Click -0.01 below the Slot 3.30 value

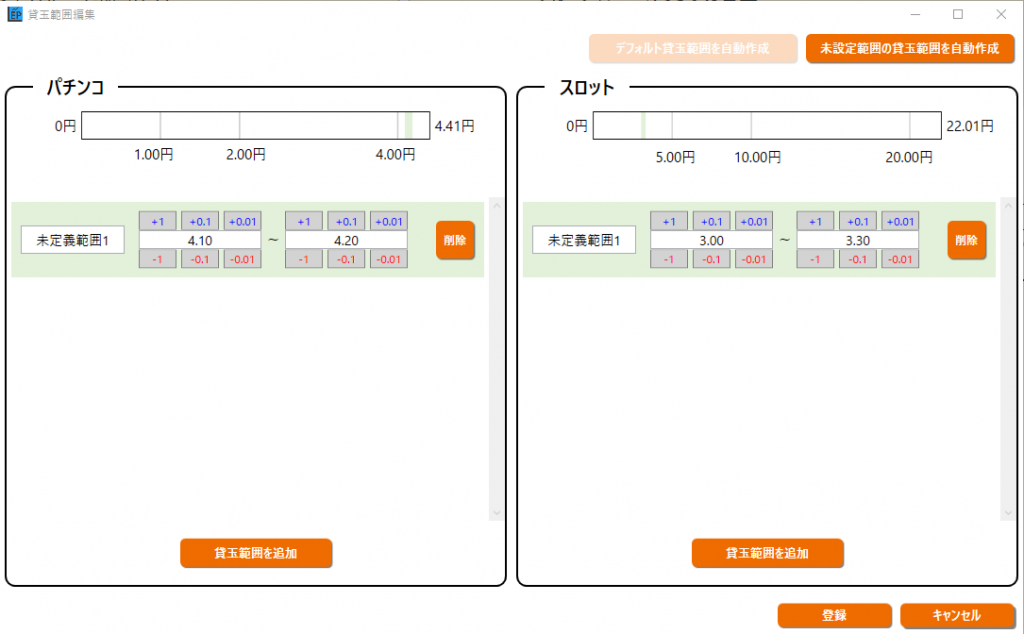900,259
